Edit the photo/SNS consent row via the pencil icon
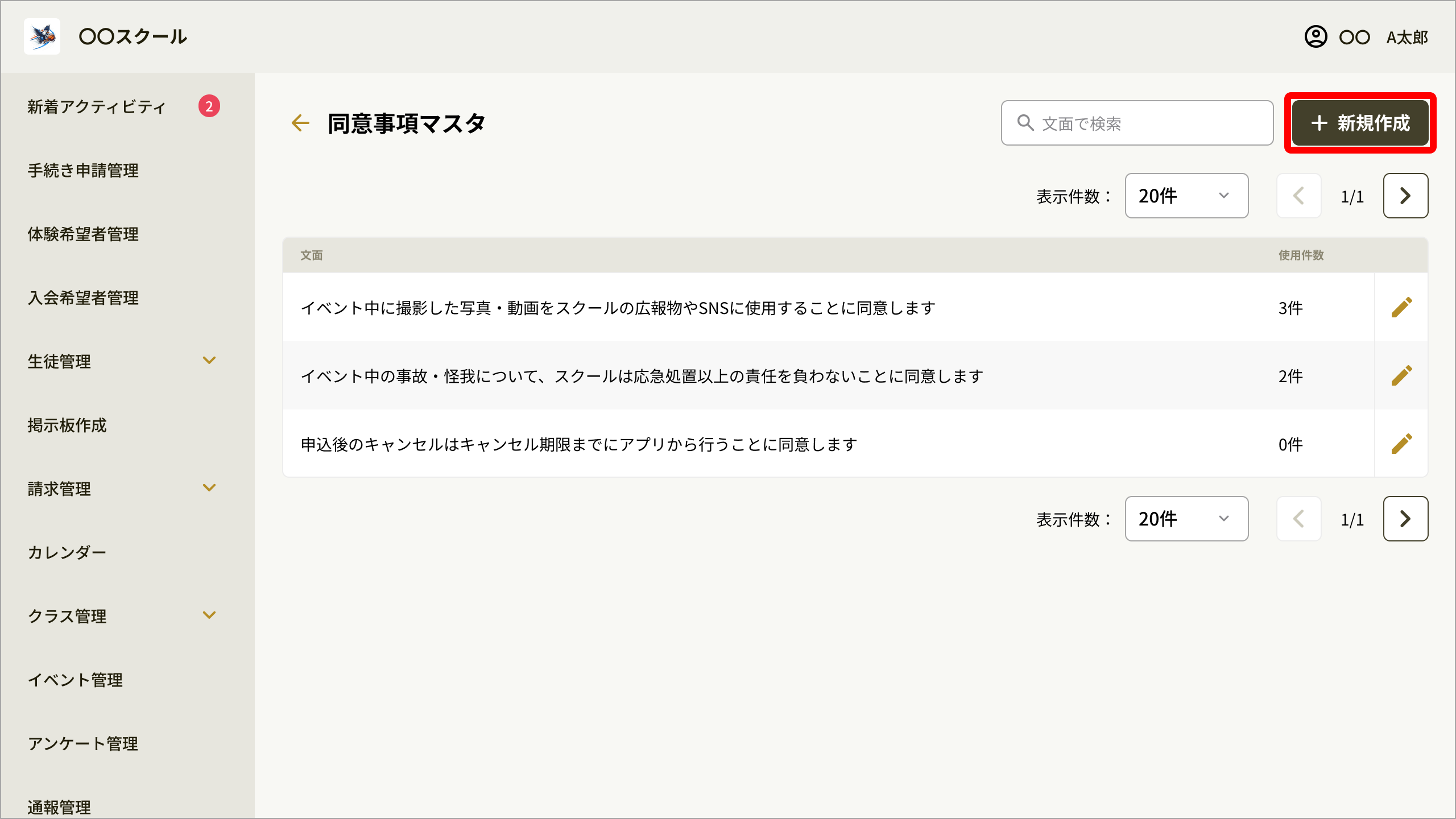The height and width of the screenshot is (819, 1456). point(1401,307)
